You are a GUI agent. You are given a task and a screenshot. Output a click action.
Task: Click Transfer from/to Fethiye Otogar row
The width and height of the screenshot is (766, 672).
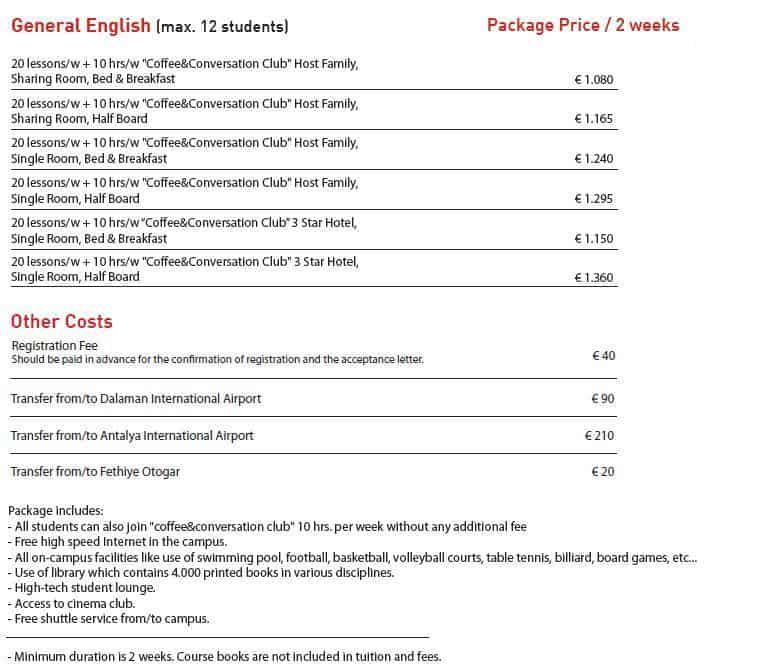click(x=95, y=472)
